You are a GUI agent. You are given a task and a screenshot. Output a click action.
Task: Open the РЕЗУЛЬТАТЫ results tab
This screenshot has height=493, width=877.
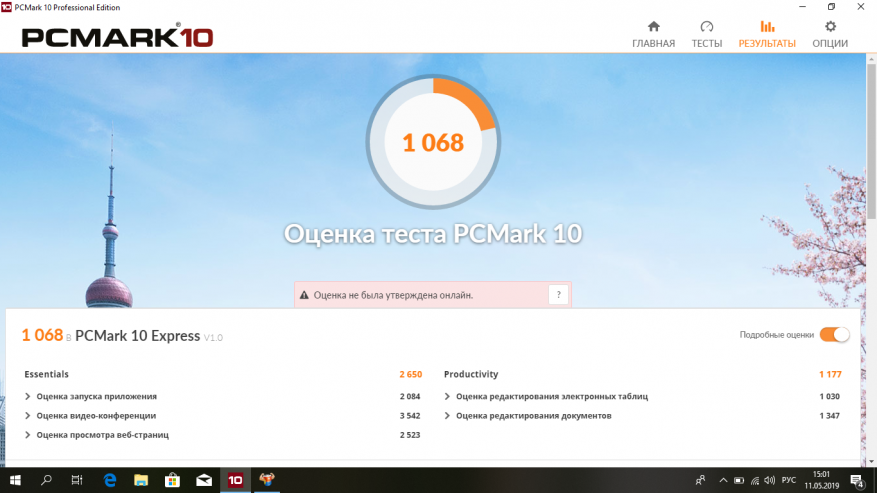click(x=767, y=35)
